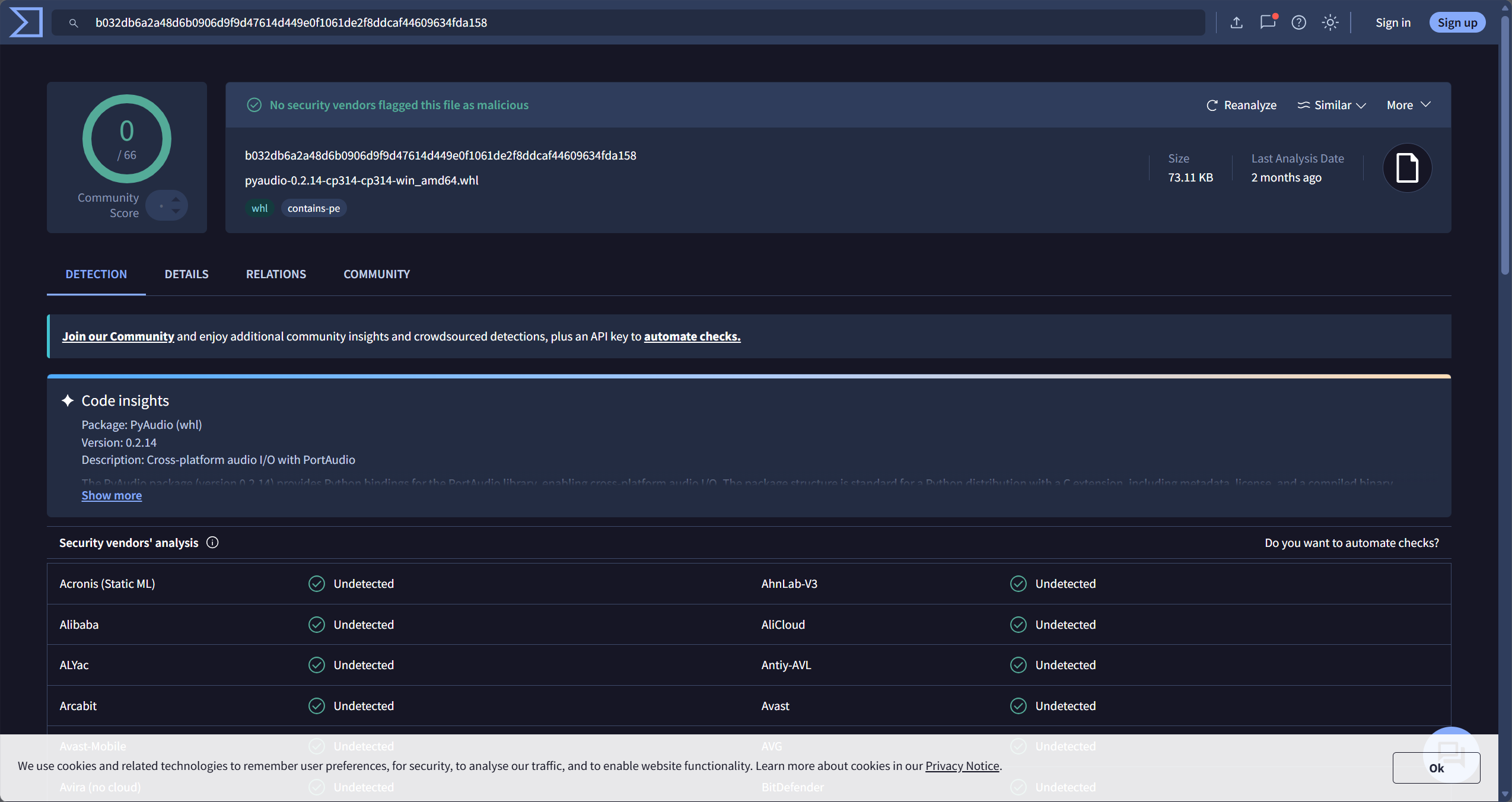
Task: Click the ALYac vendor name
Action: coord(74,665)
